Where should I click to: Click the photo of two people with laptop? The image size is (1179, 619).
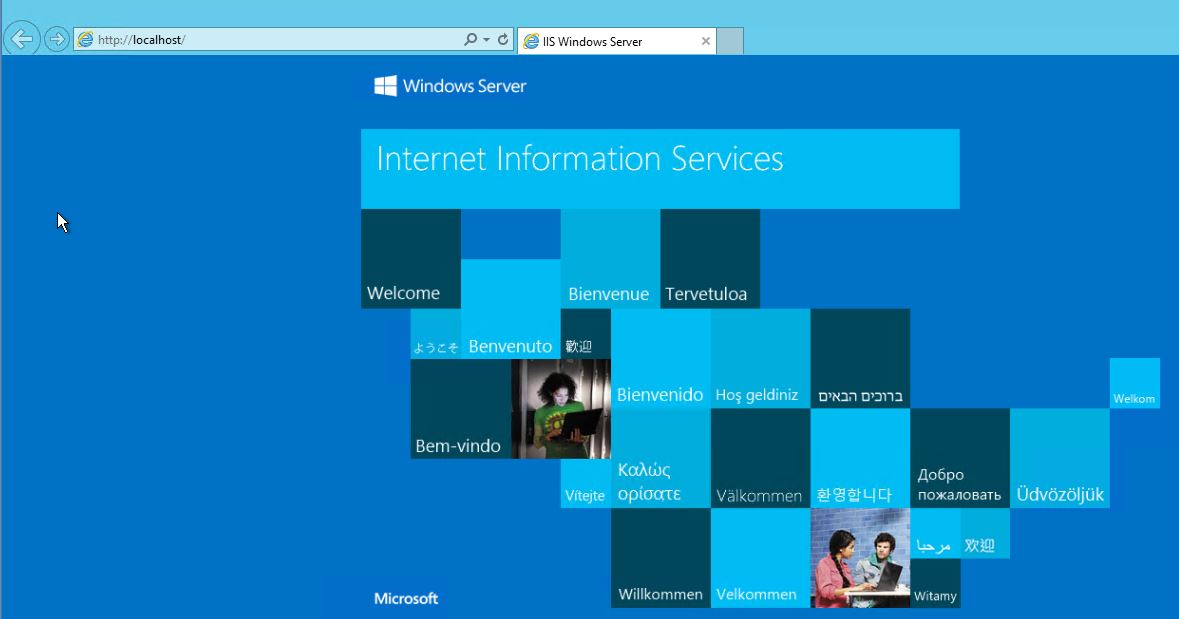[860, 558]
